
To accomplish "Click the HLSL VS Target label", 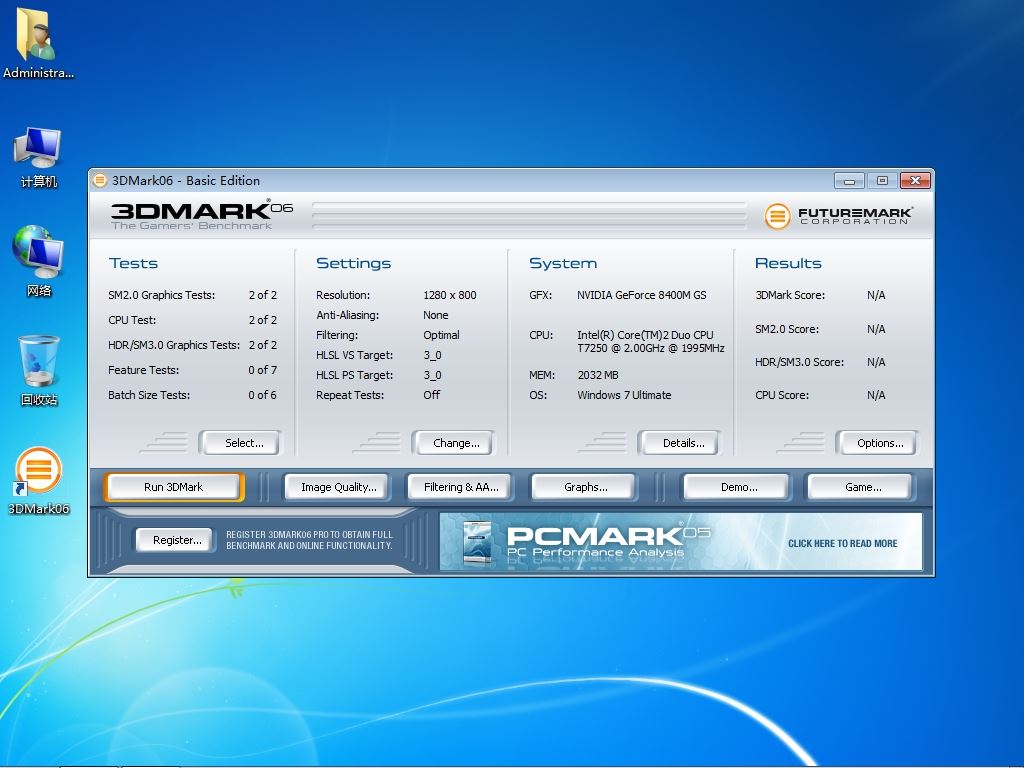I will (x=355, y=355).
